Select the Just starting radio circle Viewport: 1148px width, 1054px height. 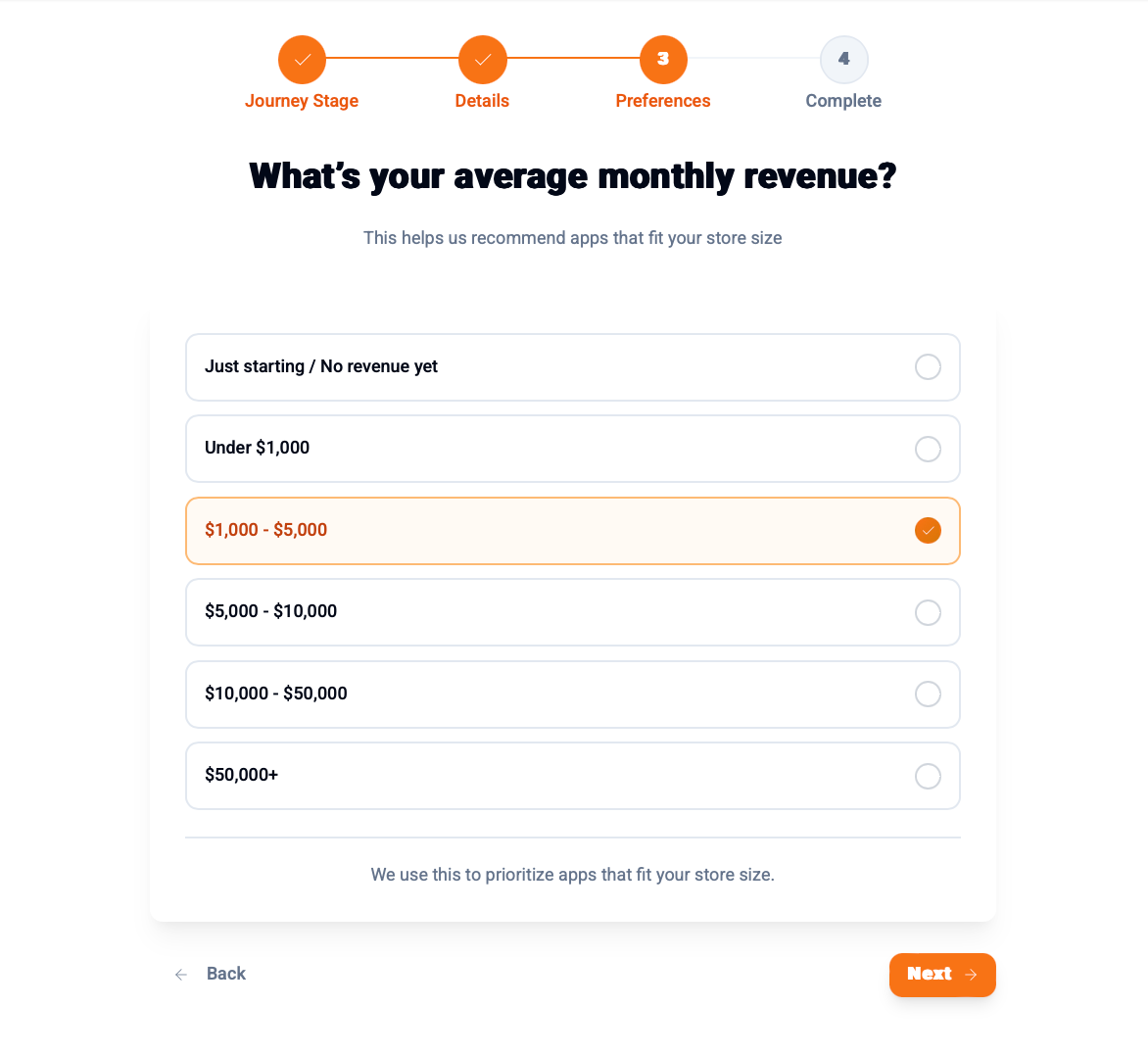[x=928, y=367]
